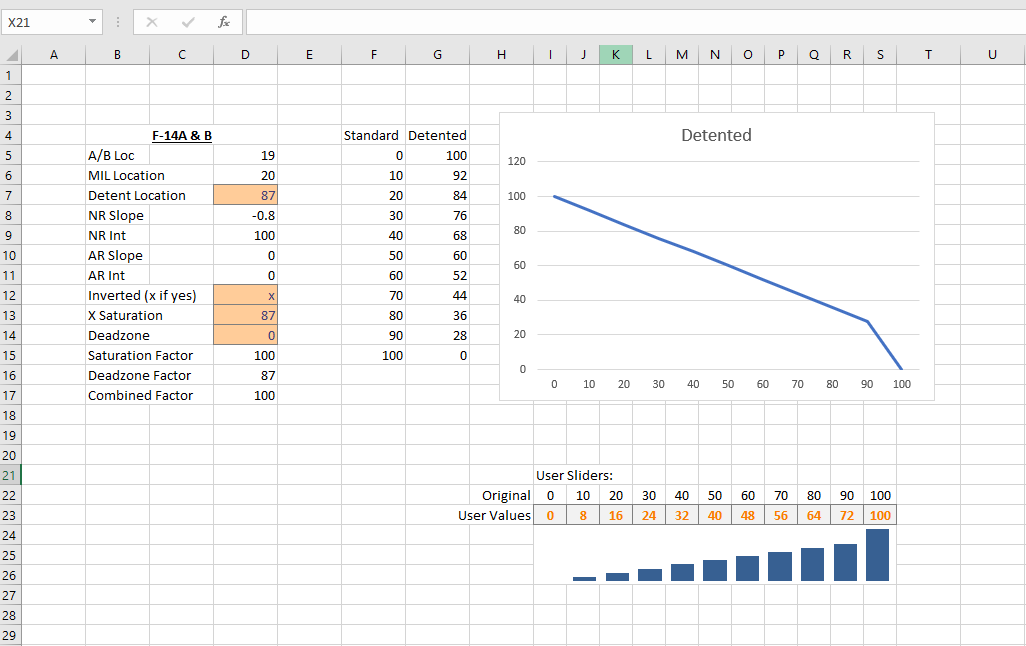Click the 'User Sliders:' label
The width and height of the screenshot is (1026, 646).
(575, 475)
